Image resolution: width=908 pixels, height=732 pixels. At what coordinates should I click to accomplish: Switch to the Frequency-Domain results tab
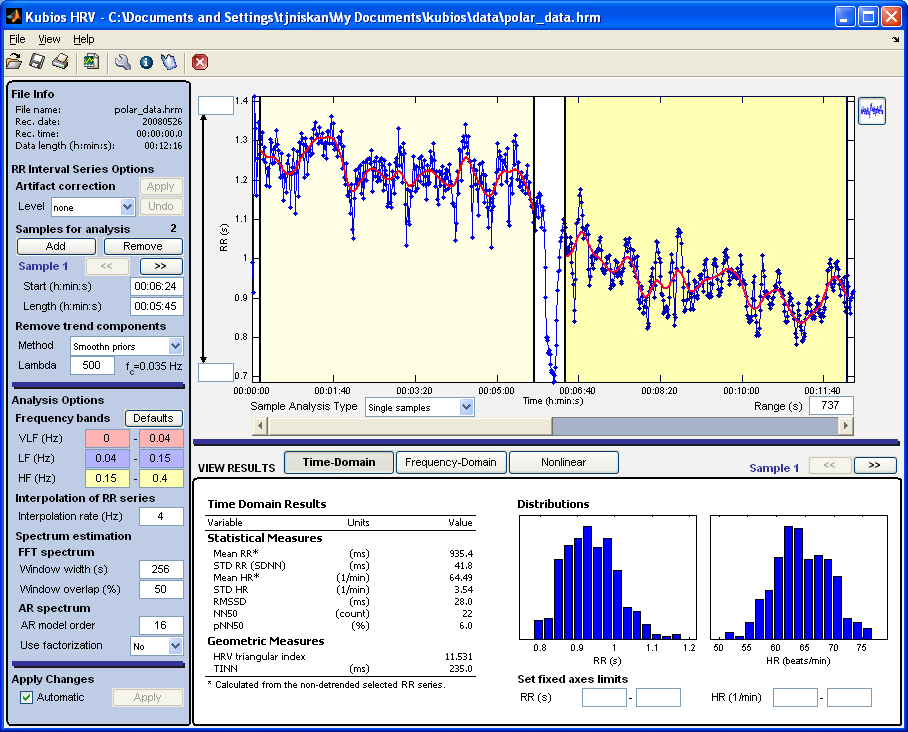coord(451,463)
